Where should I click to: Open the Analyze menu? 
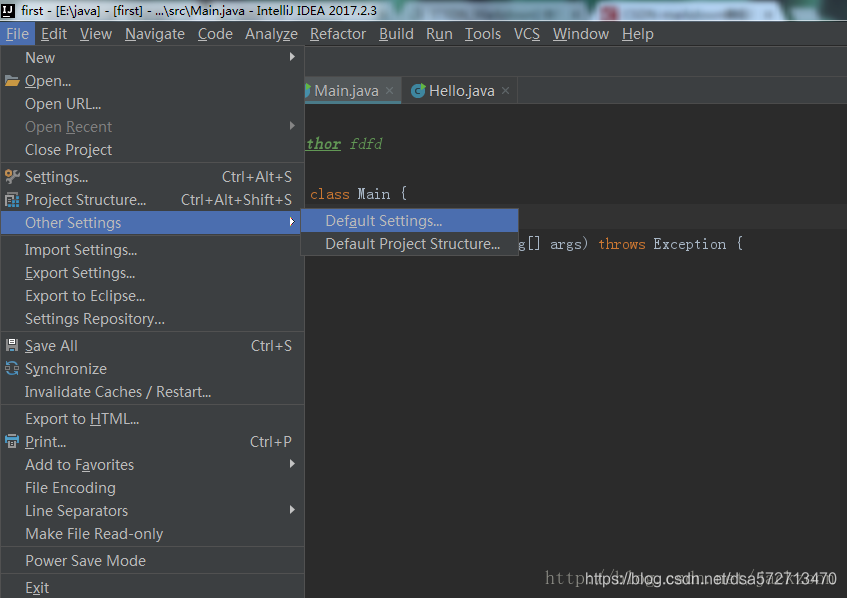(271, 34)
